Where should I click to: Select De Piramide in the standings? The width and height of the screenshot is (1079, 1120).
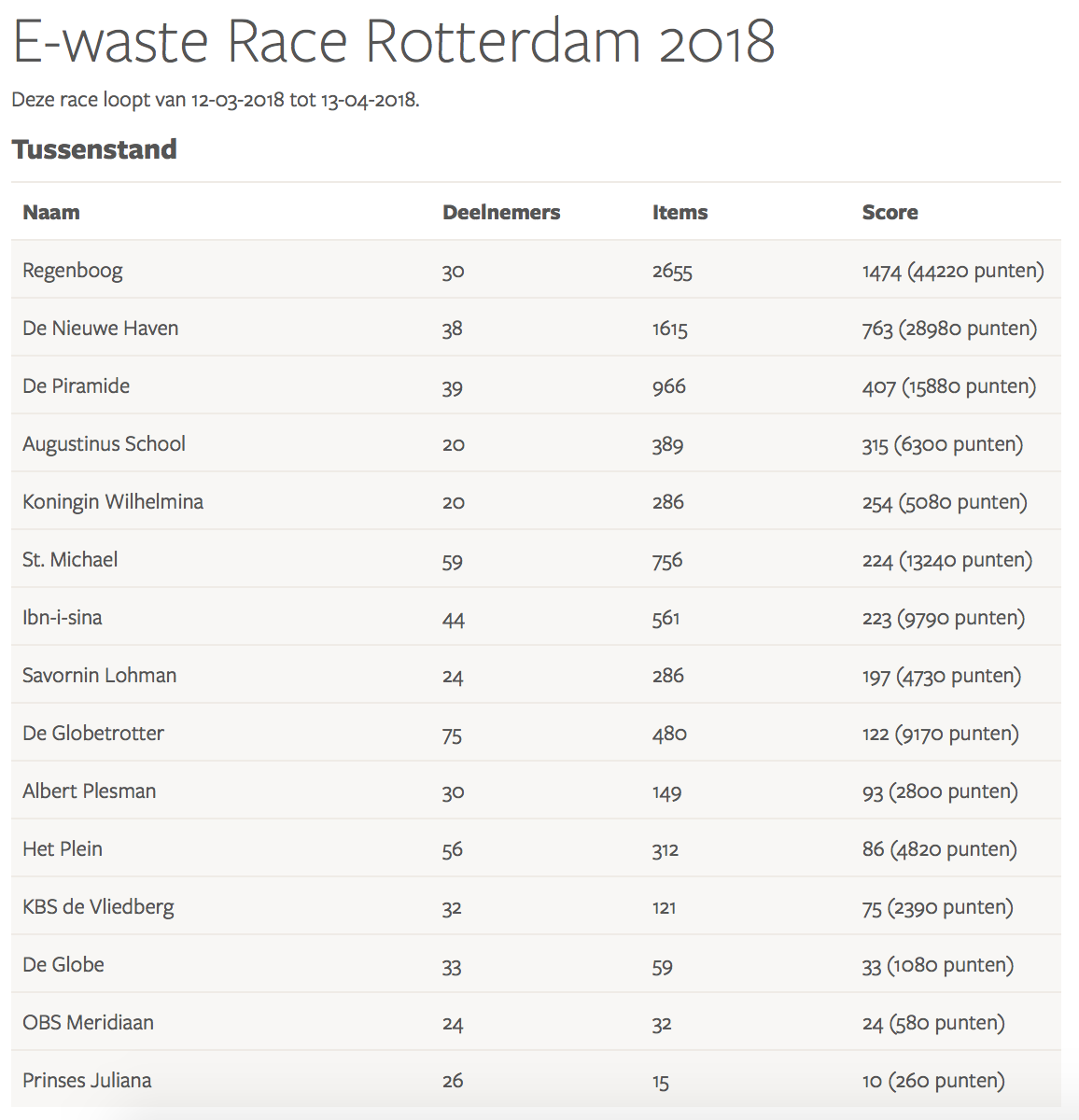click(x=77, y=386)
